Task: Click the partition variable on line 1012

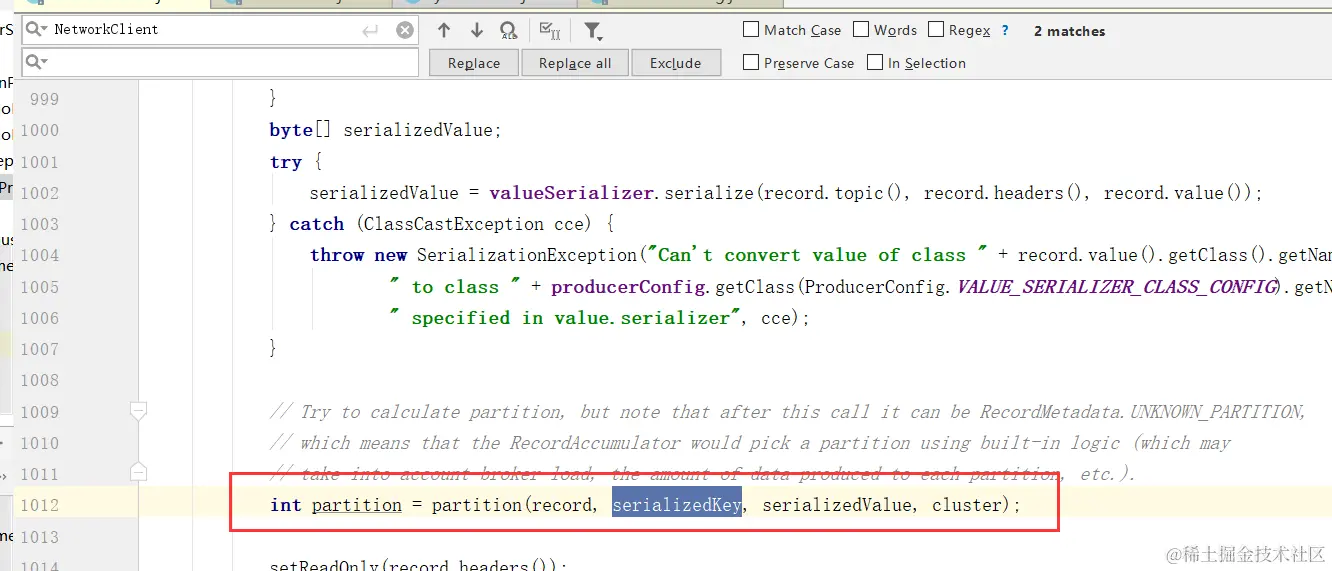Action: (x=356, y=505)
